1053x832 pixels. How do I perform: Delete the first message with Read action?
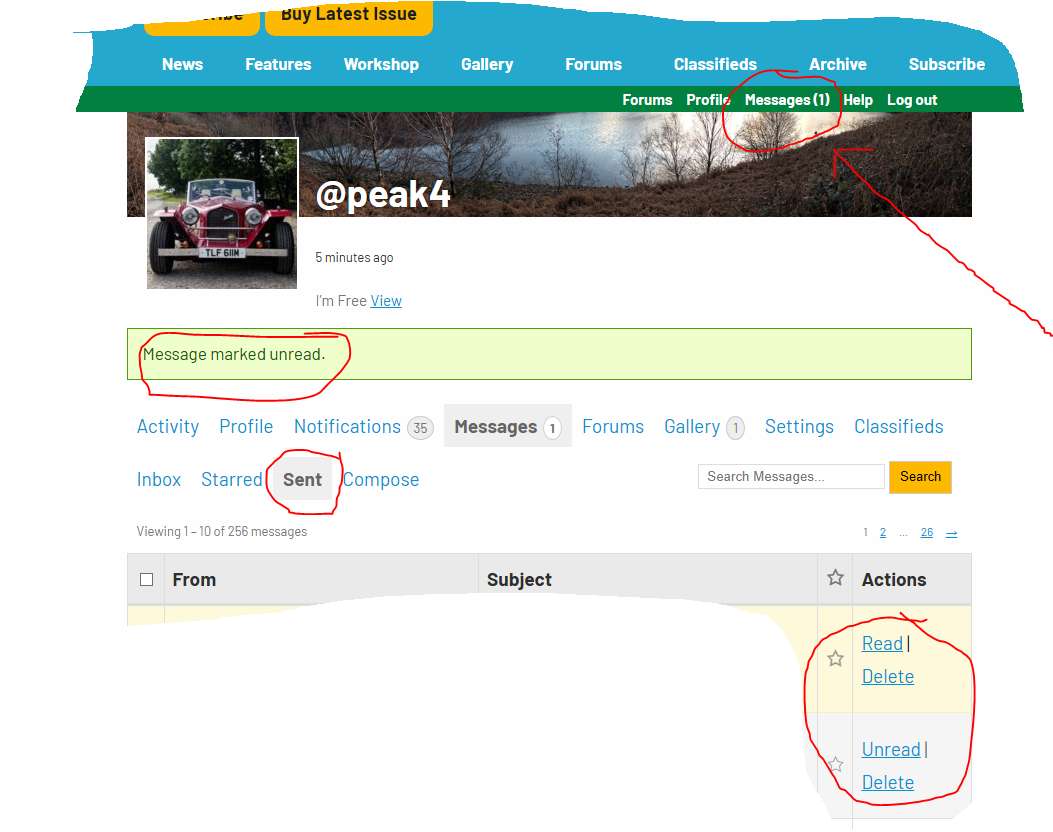pyautogui.click(x=888, y=676)
